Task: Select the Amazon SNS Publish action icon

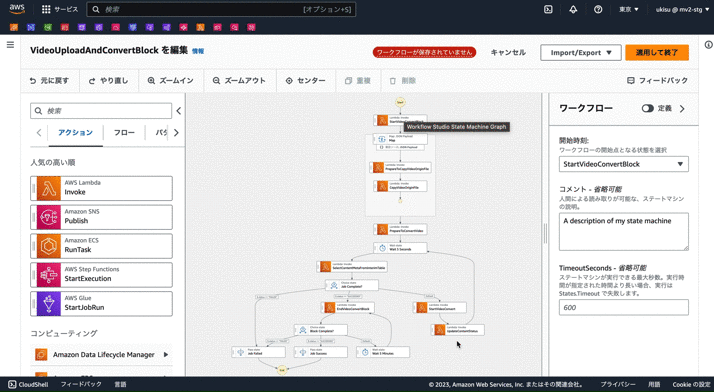Action: [x=48, y=217]
